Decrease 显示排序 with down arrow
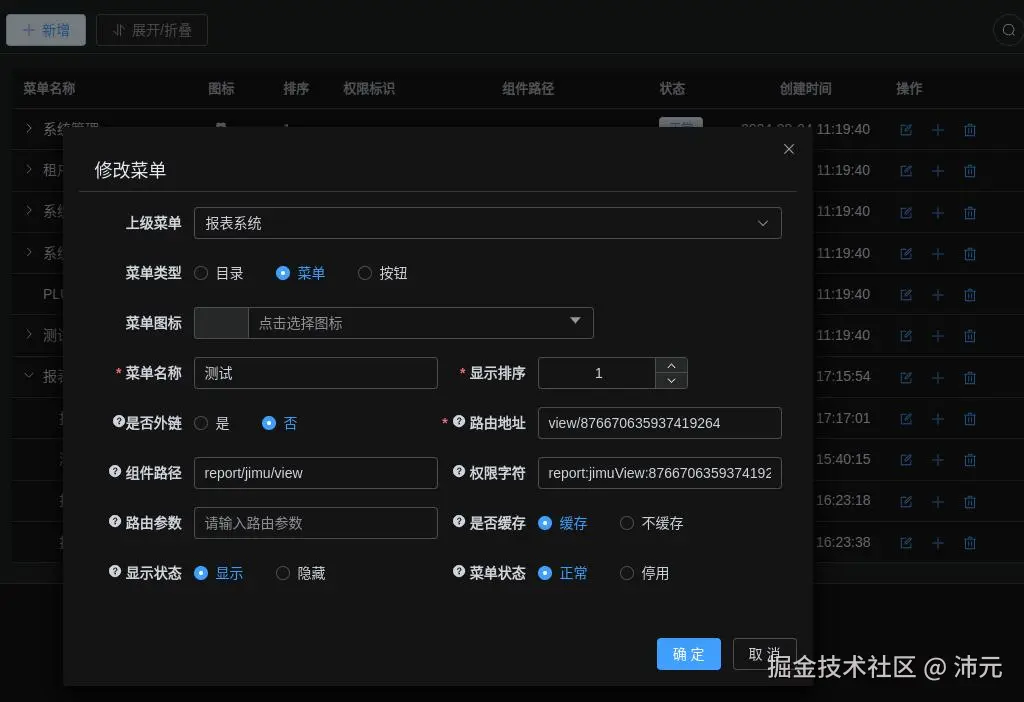The width and height of the screenshot is (1024, 702). coord(671,381)
